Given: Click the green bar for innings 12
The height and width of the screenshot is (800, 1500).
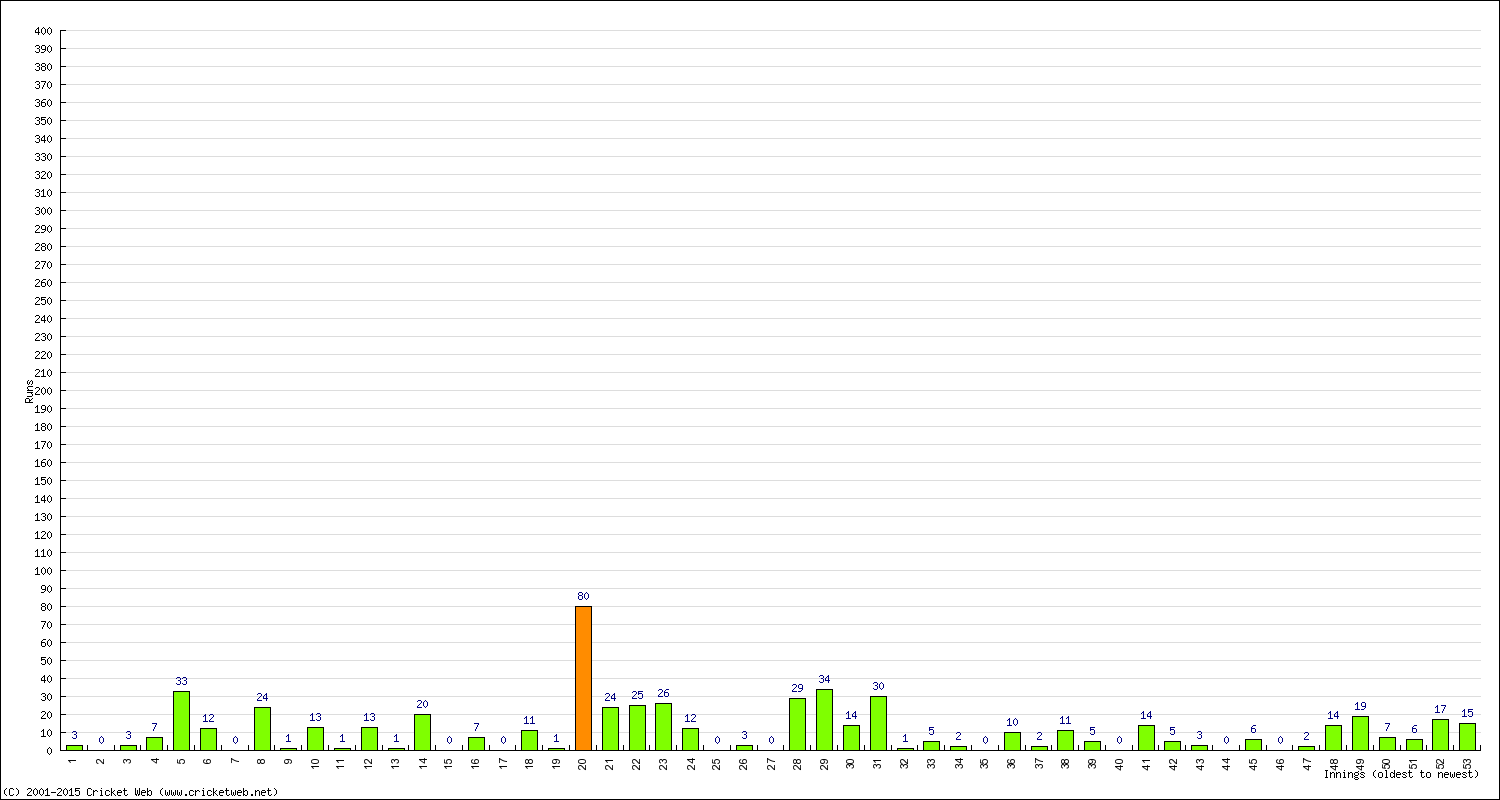Looking at the screenshot, I should 369,738.
